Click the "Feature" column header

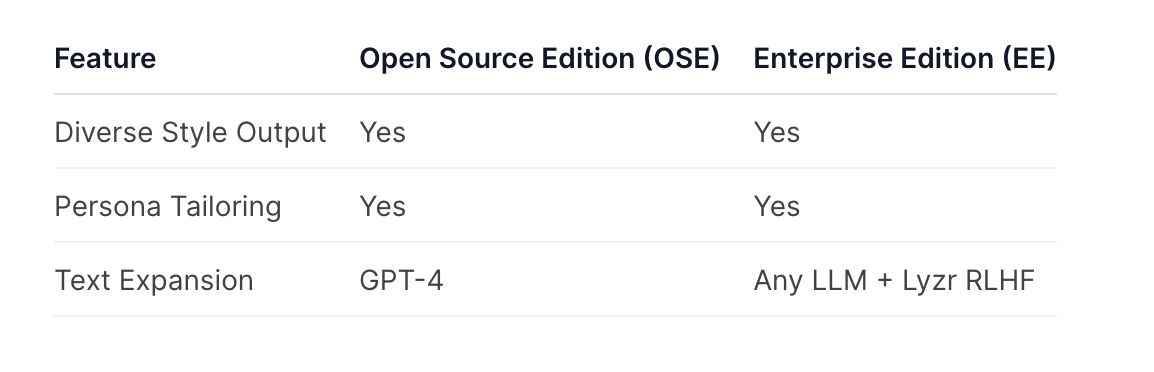point(105,58)
